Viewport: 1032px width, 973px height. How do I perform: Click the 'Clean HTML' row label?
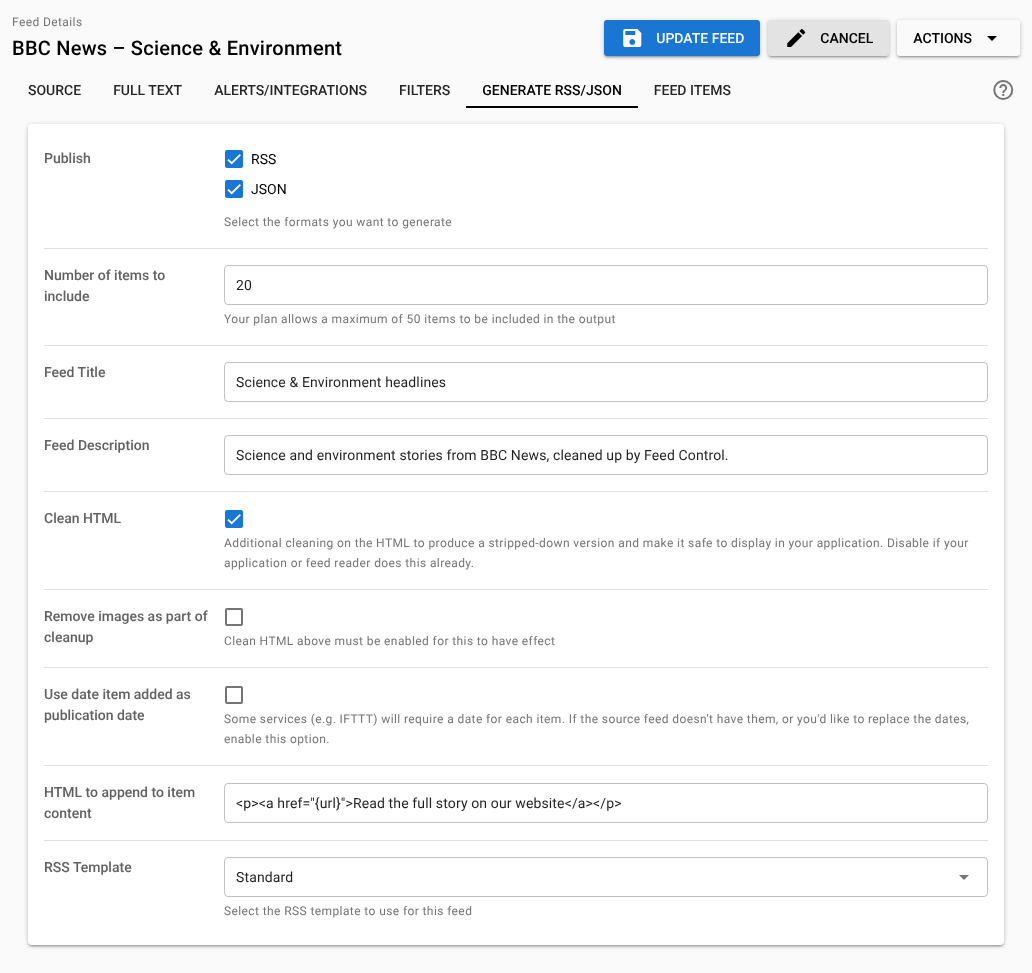[82, 518]
